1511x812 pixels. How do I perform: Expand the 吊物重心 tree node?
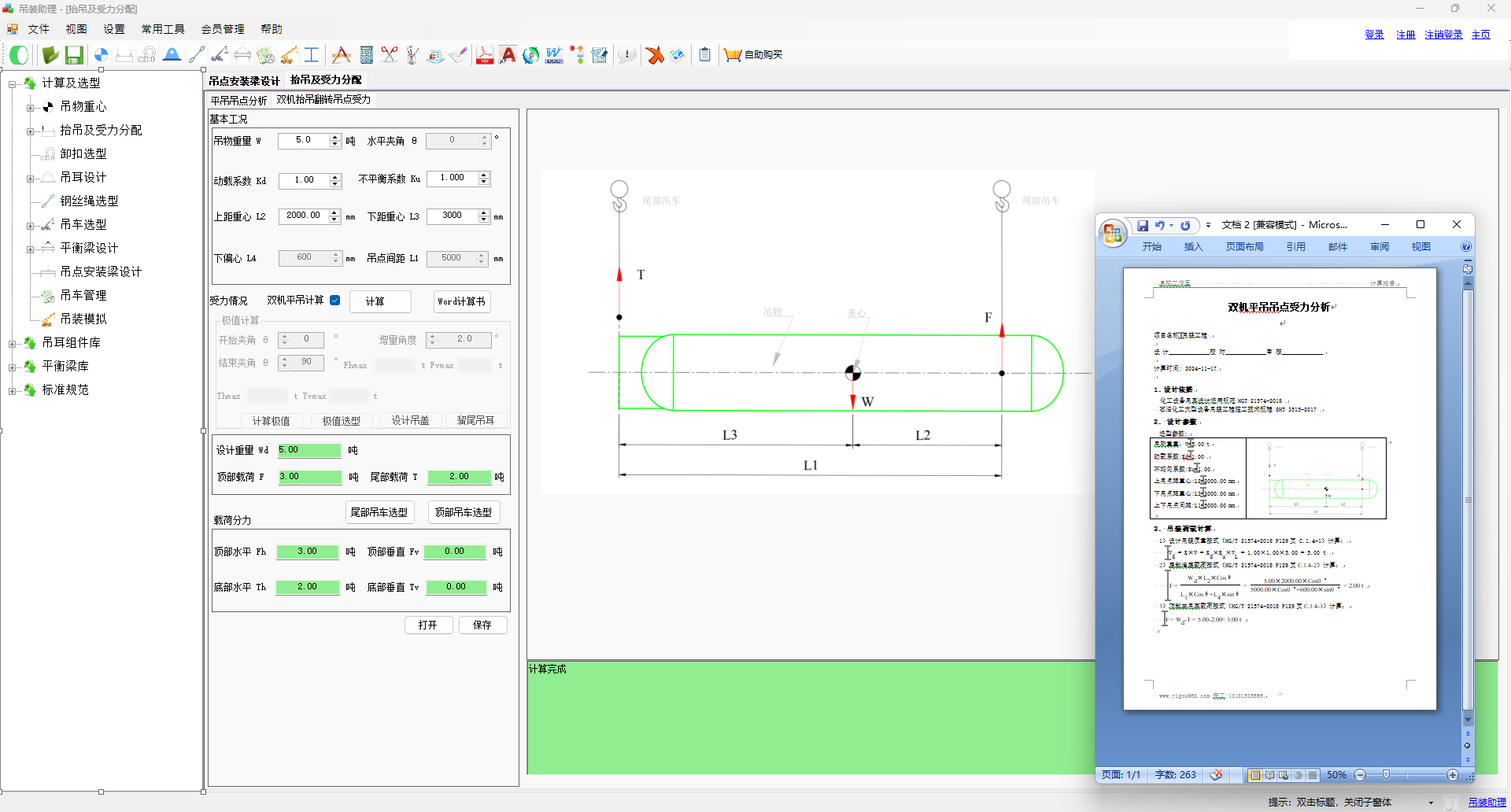pyautogui.click(x=30, y=108)
